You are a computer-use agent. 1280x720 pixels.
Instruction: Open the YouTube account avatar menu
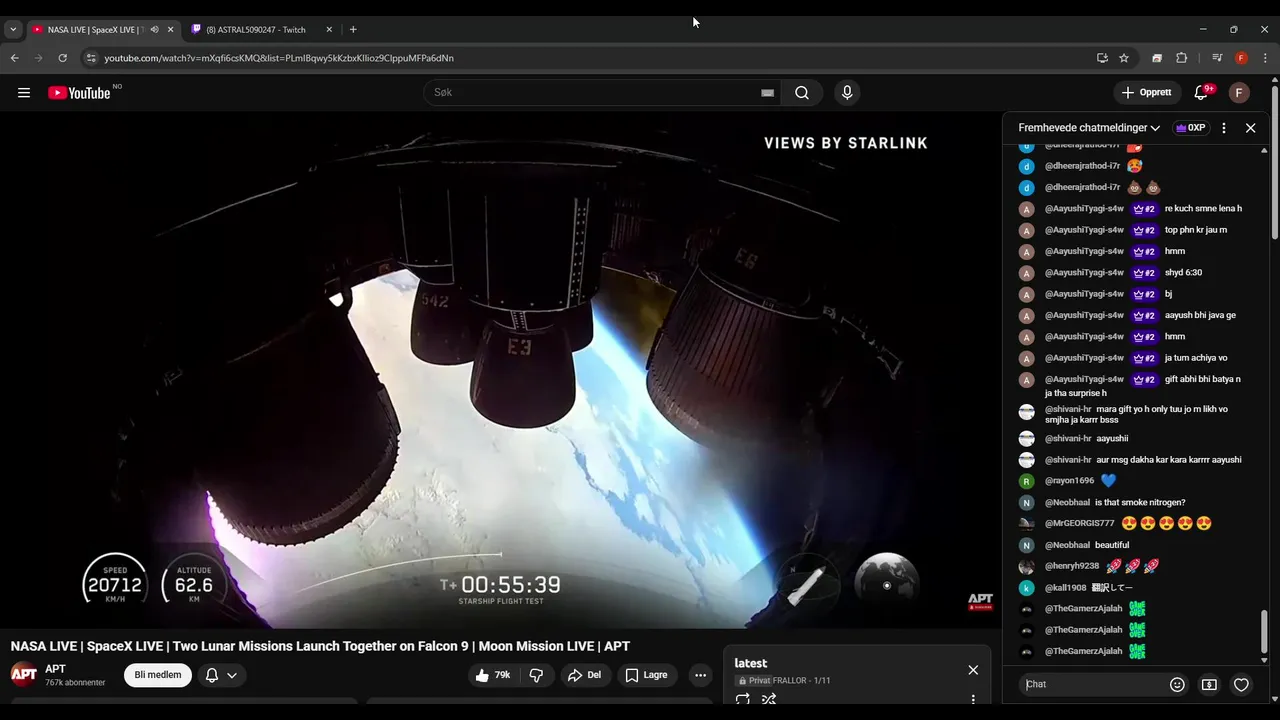1239,93
